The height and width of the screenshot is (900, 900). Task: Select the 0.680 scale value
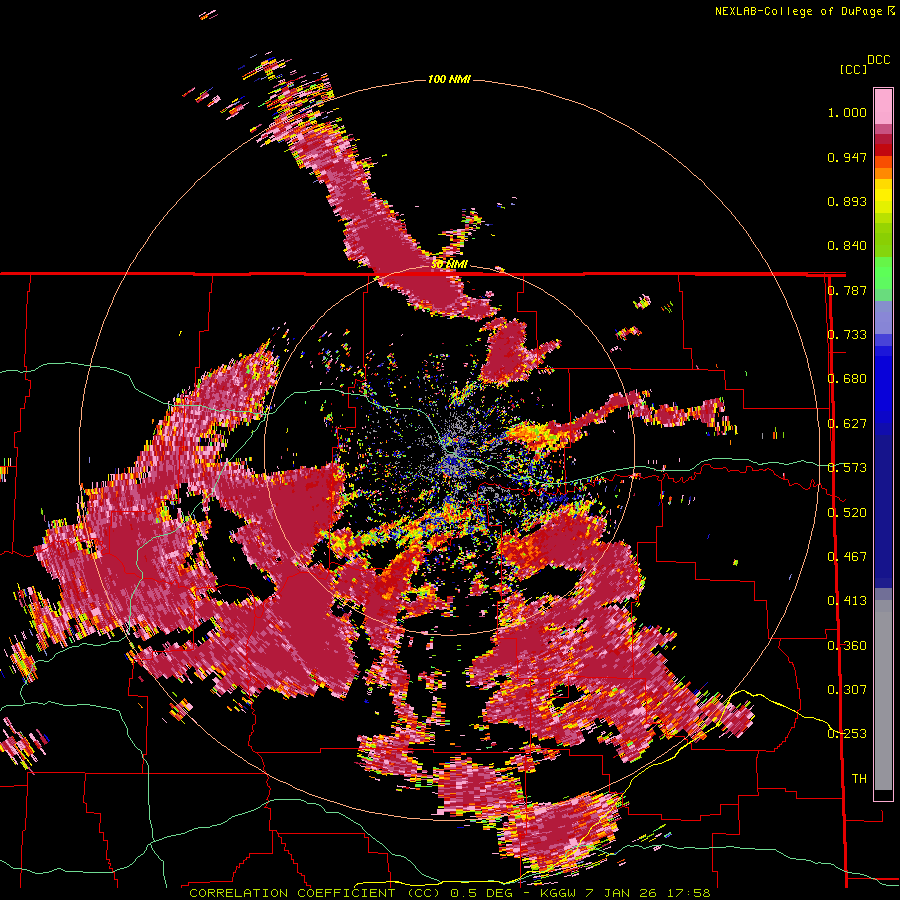(x=847, y=379)
